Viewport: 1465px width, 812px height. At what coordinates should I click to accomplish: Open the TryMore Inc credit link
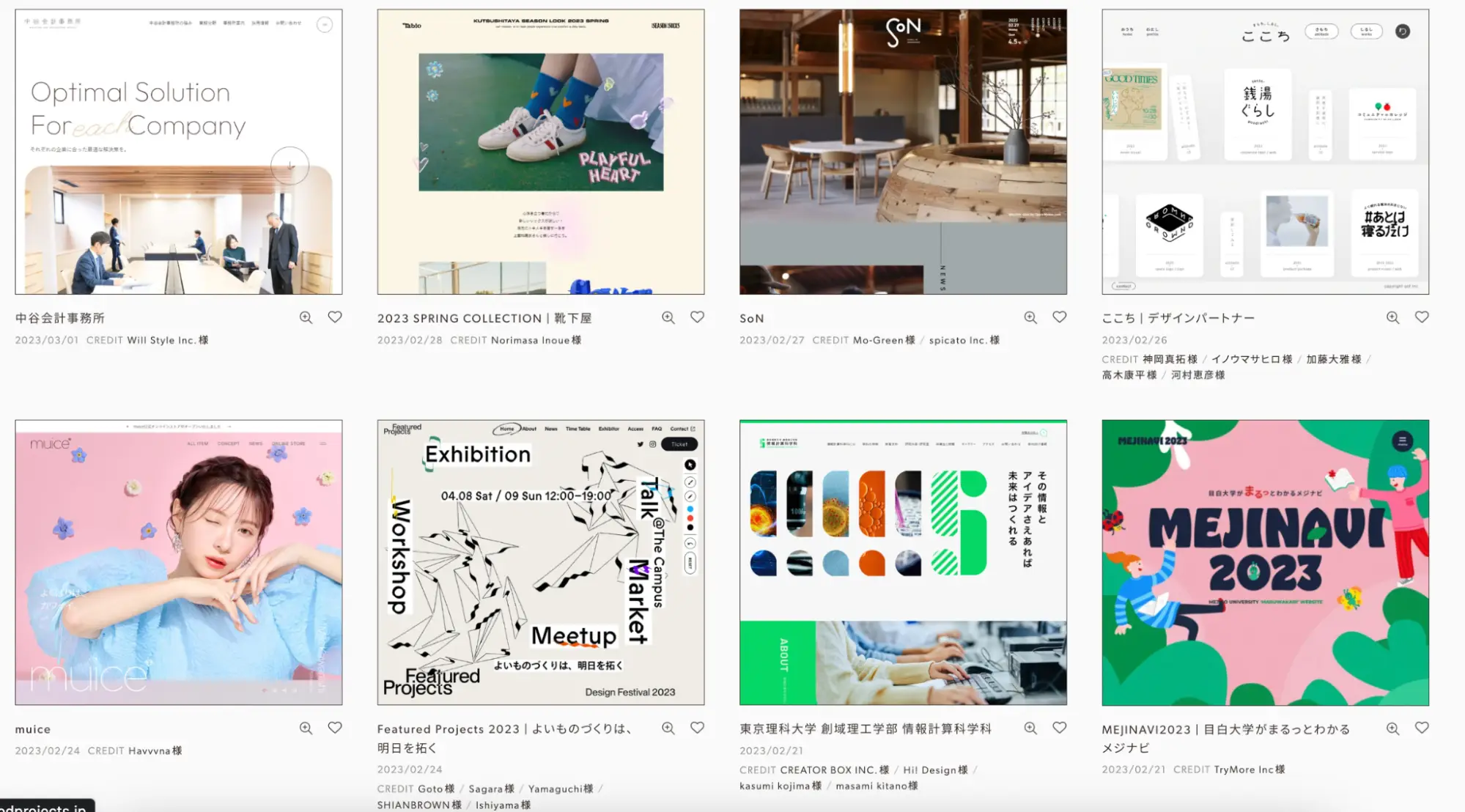1250,769
